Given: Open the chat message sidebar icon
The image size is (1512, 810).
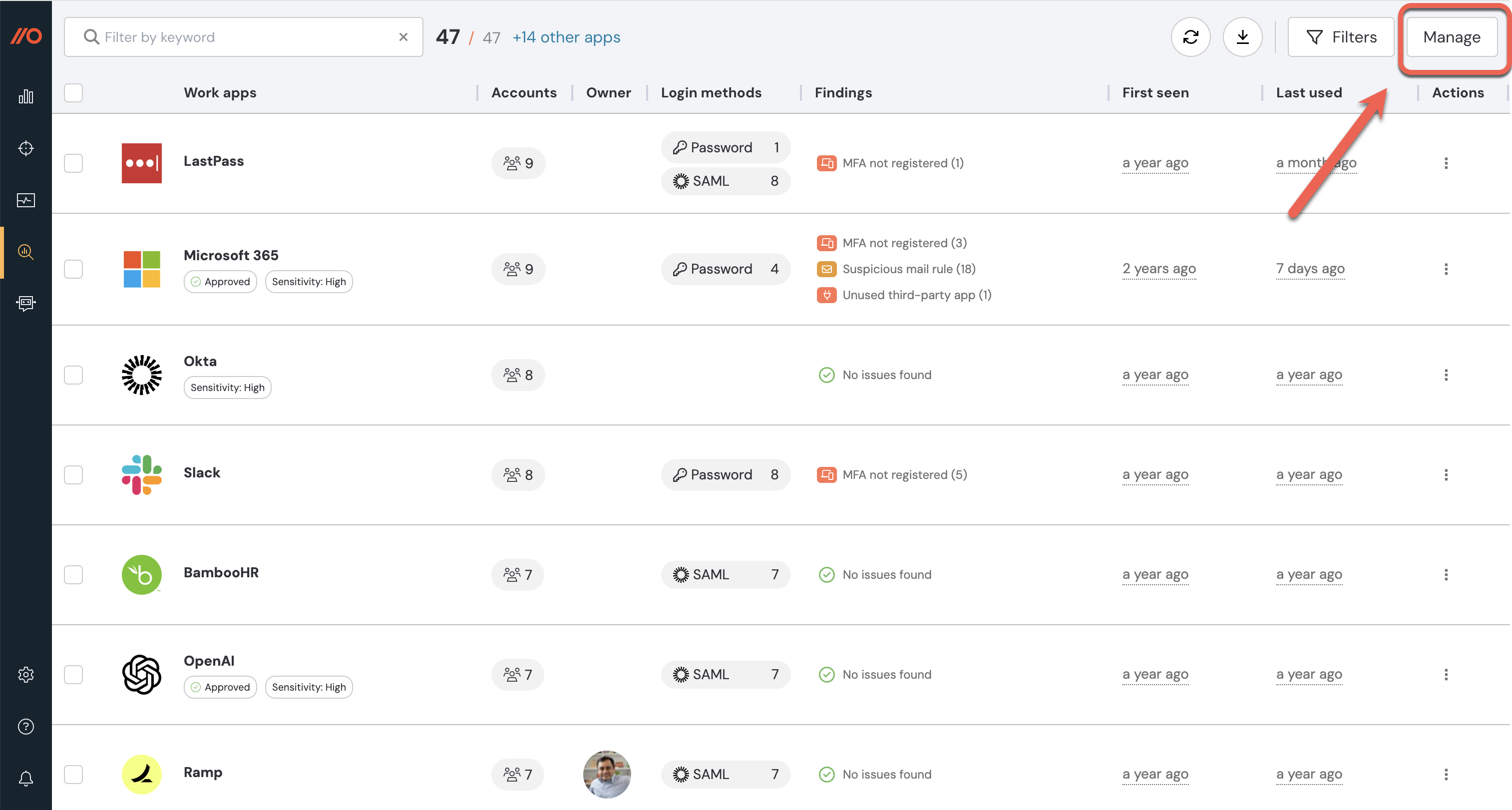Looking at the screenshot, I should coord(26,303).
